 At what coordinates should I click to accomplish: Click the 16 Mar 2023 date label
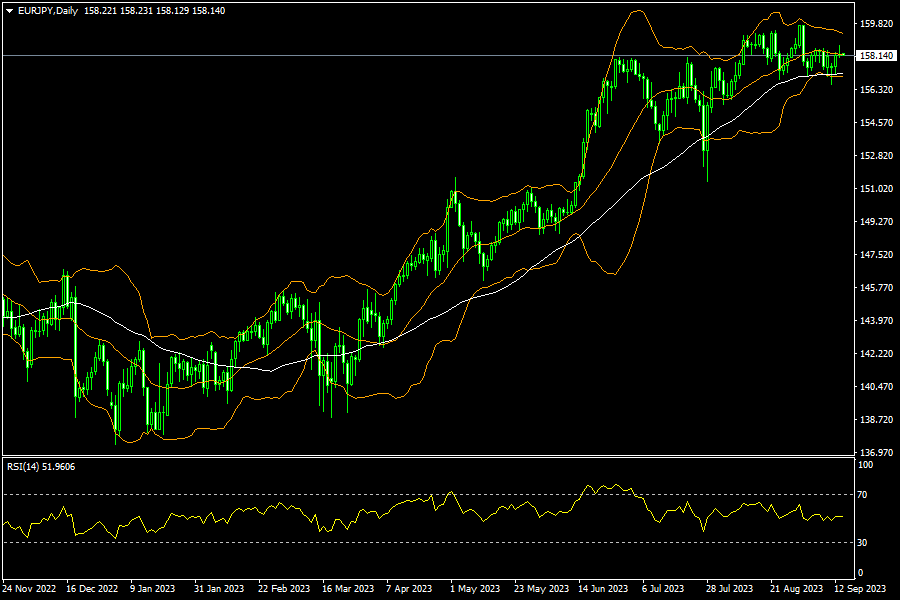point(348,589)
